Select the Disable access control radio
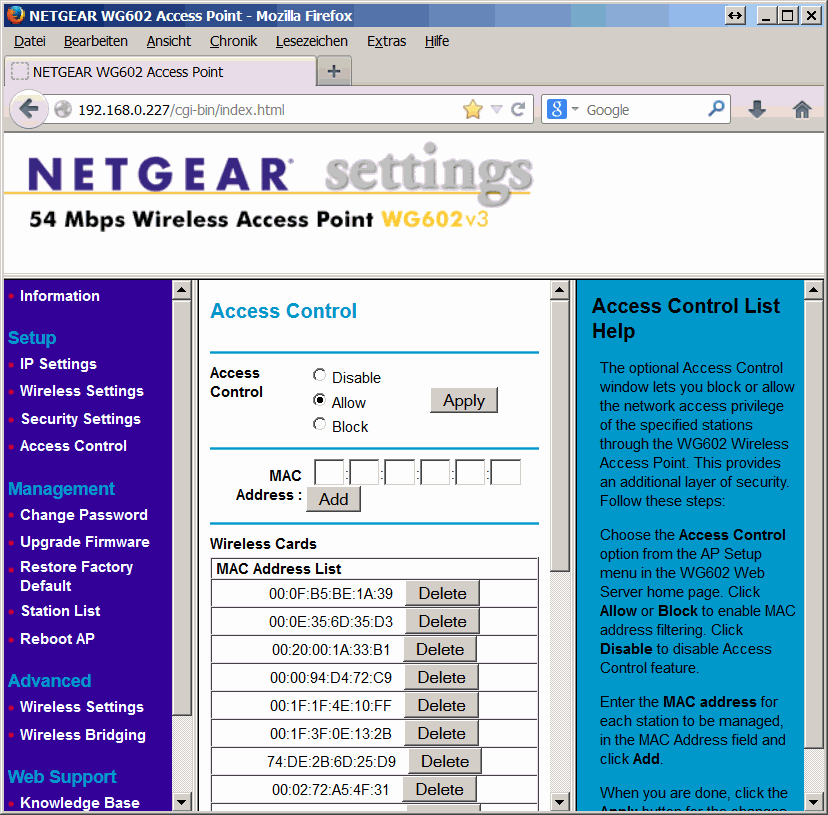828x815 pixels. (x=320, y=376)
